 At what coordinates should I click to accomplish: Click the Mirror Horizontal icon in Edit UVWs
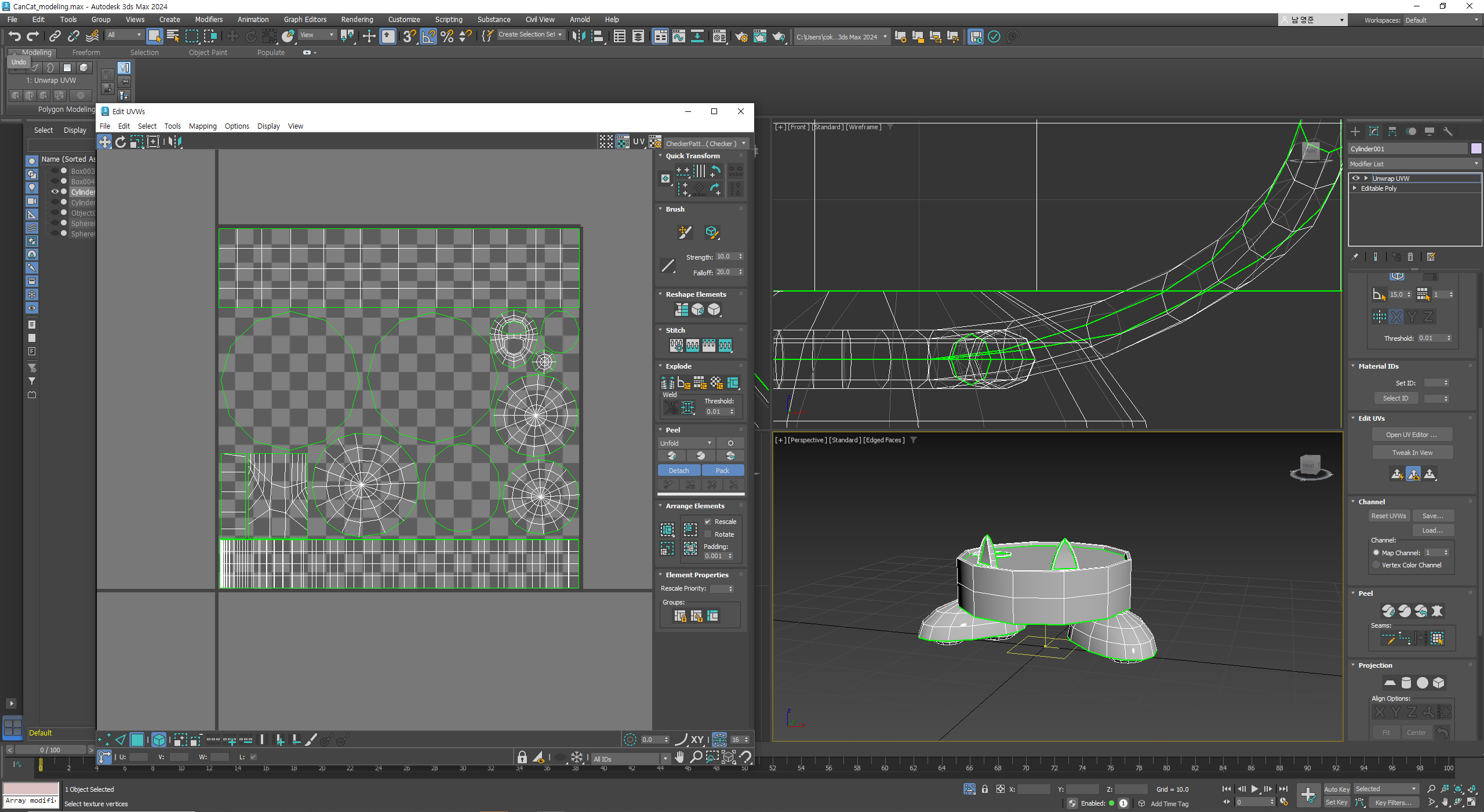(x=175, y=141)
